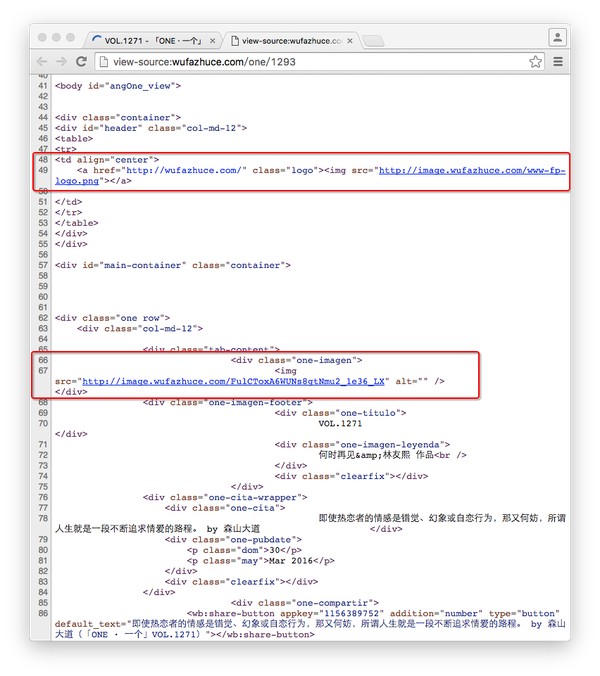Viewport: 600px width, 676px height.
Task: Open the Chrome hamburger menu
Action: (x=558, y=61)
